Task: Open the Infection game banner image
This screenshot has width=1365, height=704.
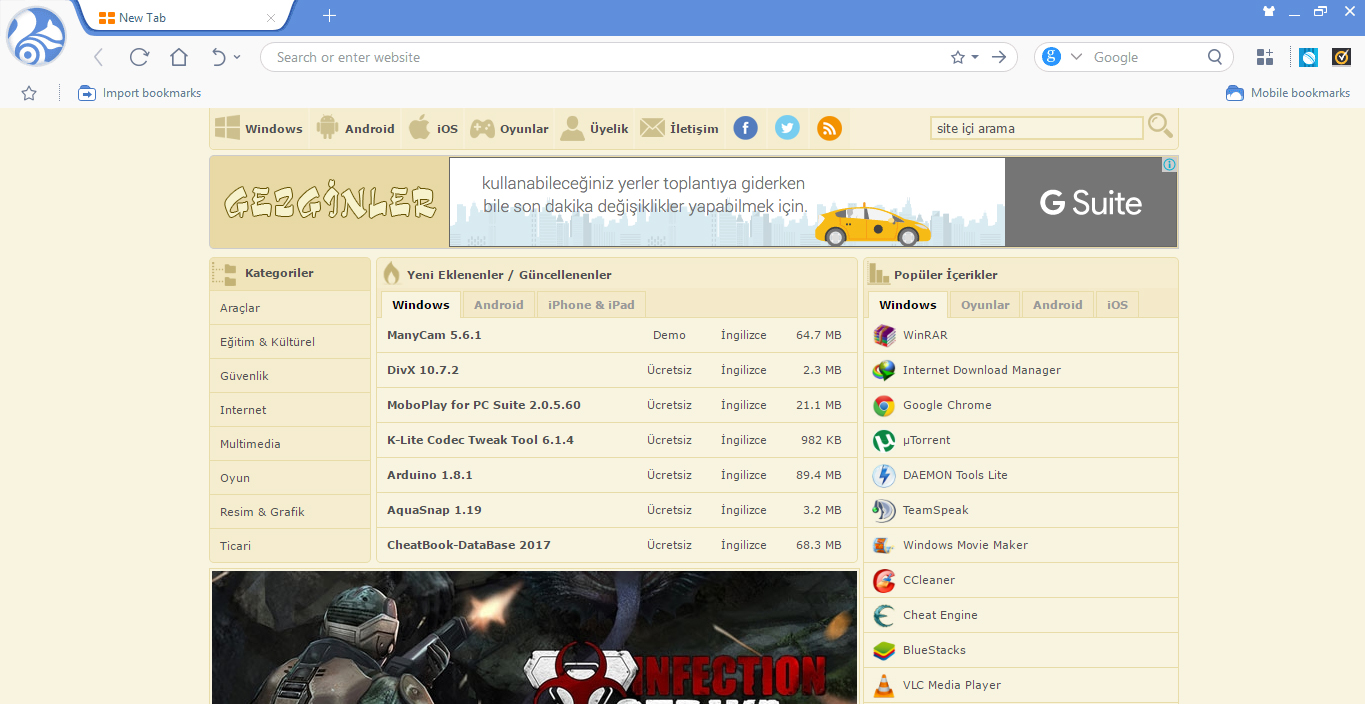Action: pos(534,637)
